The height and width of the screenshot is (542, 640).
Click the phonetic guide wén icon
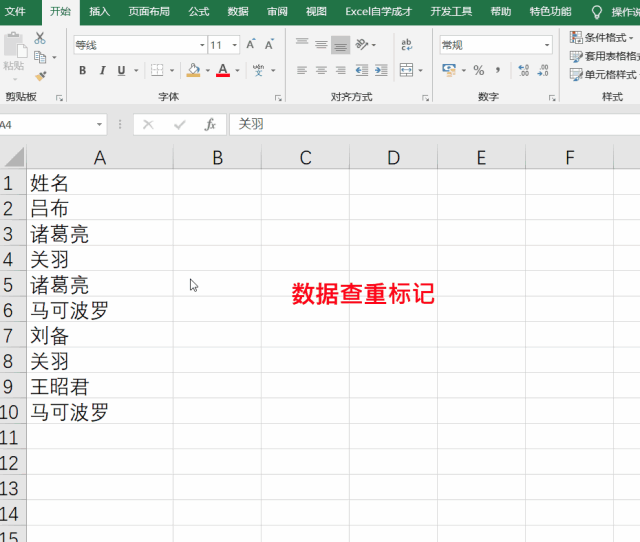pos(258,70)
